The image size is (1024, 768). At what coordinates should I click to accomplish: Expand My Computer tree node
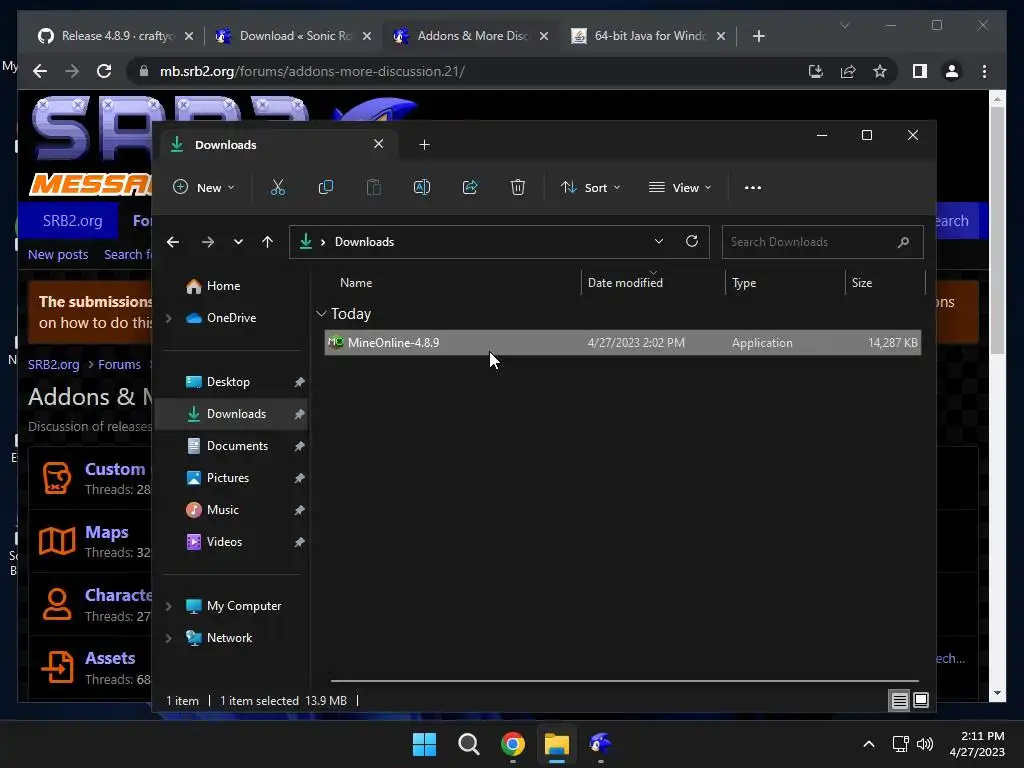click(x=168, y=606)
